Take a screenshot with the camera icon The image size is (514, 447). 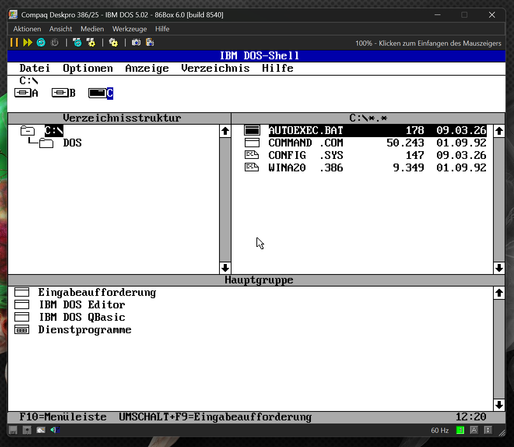136,43
